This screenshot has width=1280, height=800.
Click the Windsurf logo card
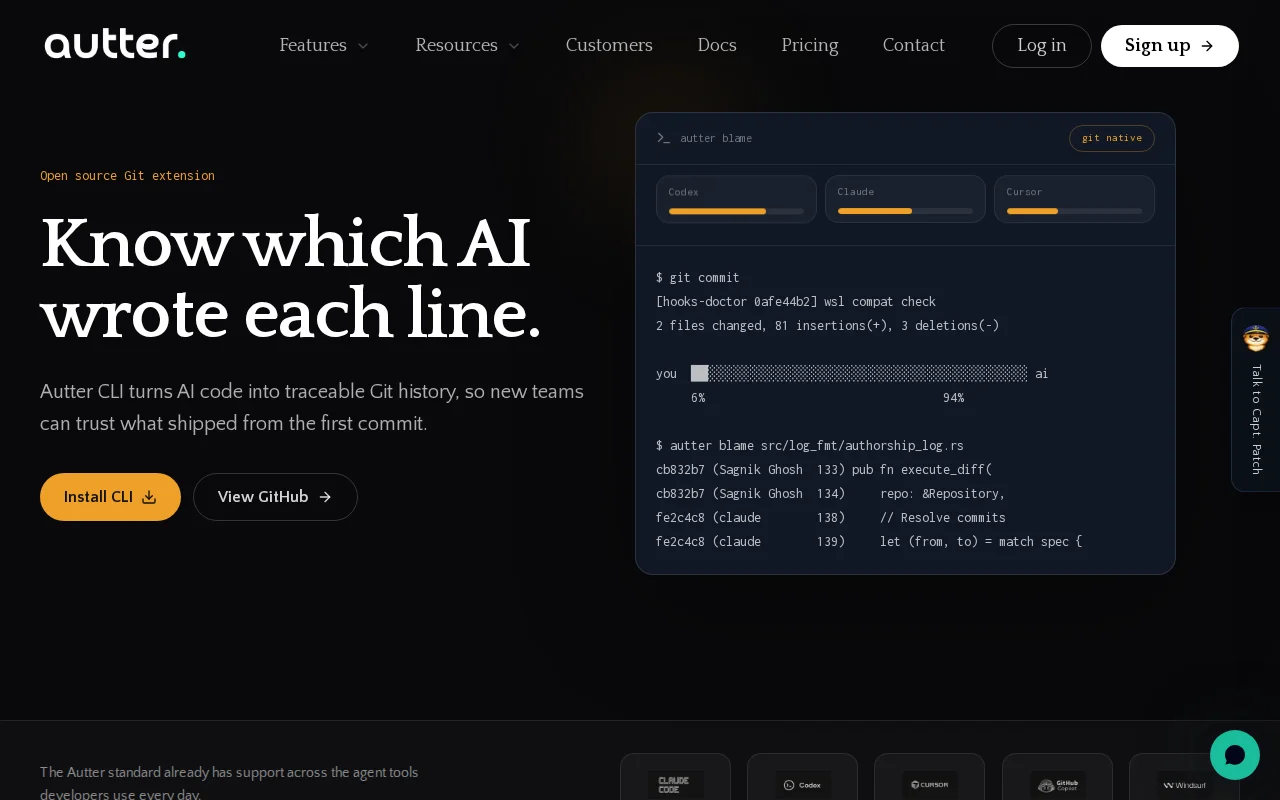pyautogui.click(x=1184, y=777)
